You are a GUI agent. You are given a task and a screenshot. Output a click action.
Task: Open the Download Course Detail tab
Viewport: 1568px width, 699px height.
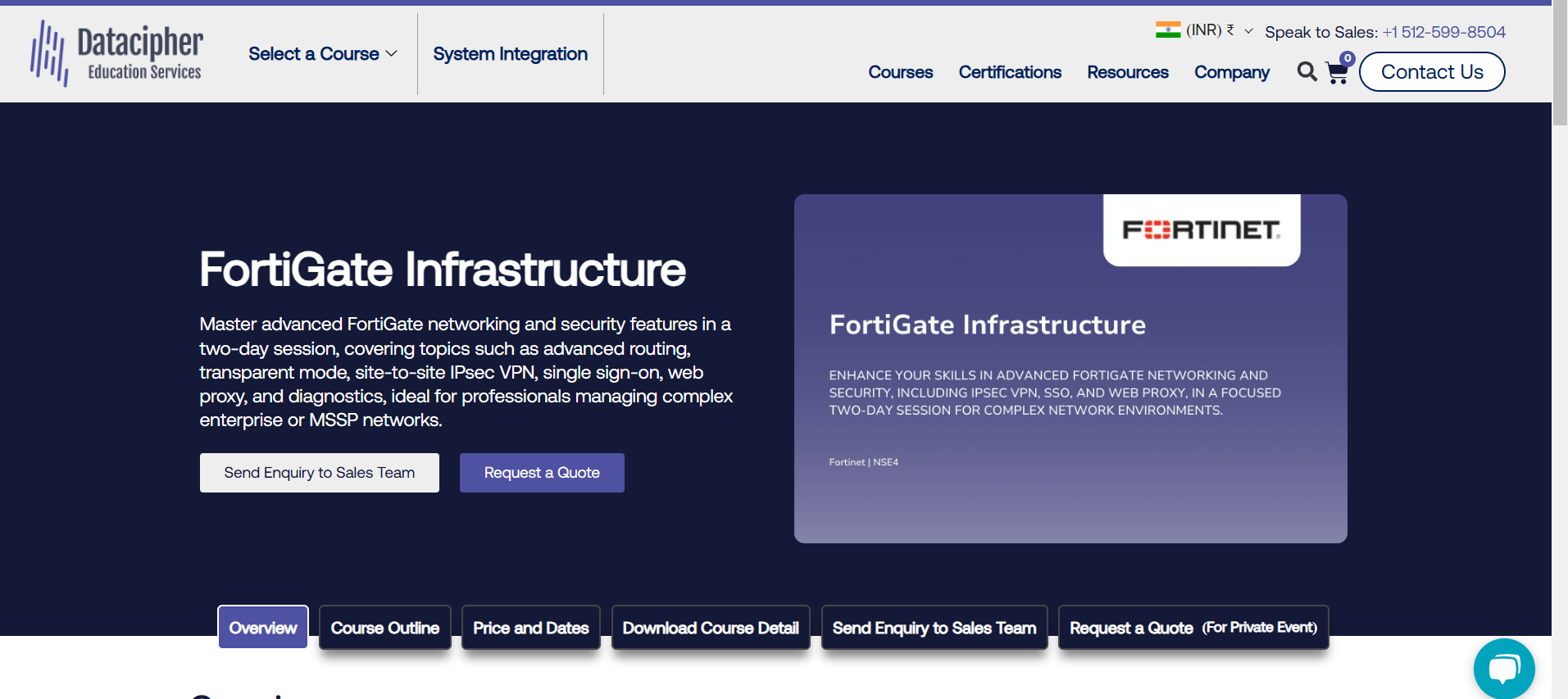pos(711,628)
